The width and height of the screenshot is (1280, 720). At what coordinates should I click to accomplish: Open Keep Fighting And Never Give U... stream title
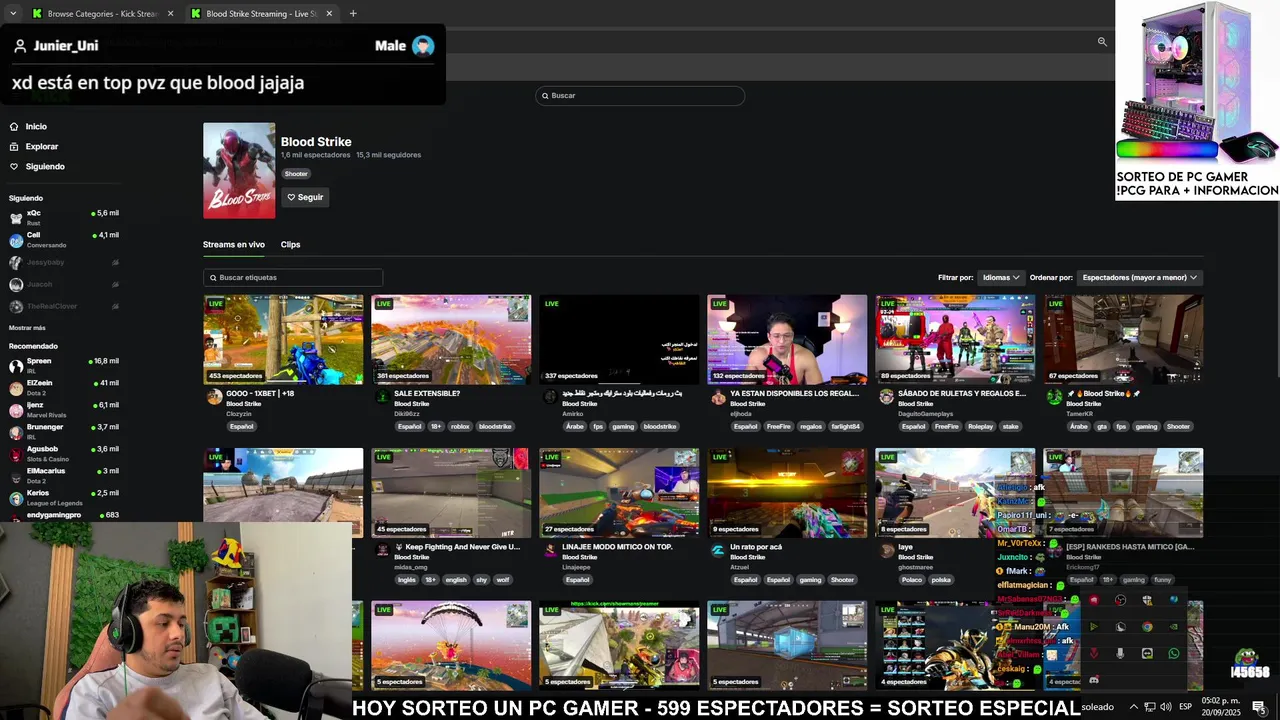coord(457,547)
